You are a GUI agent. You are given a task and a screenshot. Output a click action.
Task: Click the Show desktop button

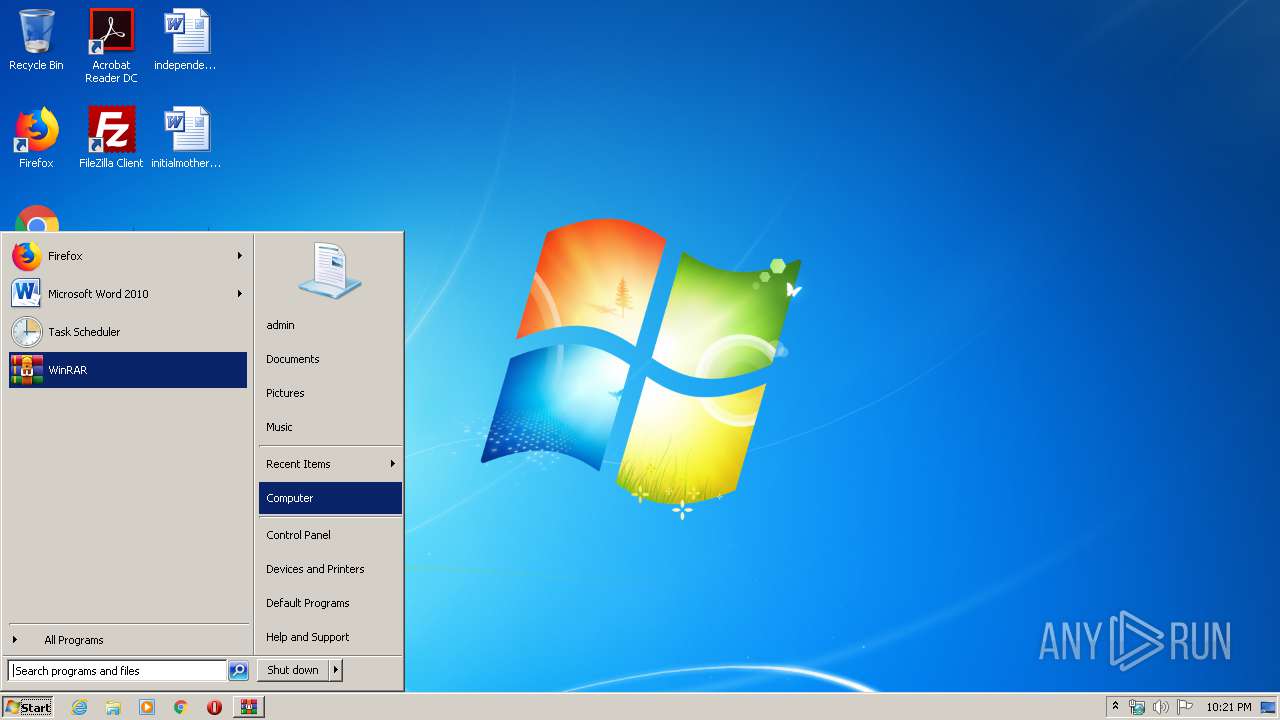pyautogui.click(x=1268, y=707)
